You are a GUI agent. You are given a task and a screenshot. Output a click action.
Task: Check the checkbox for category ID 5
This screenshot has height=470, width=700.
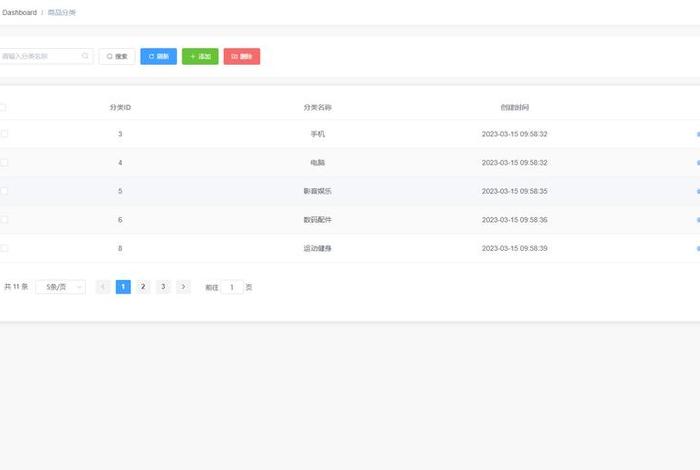(3, 191)
